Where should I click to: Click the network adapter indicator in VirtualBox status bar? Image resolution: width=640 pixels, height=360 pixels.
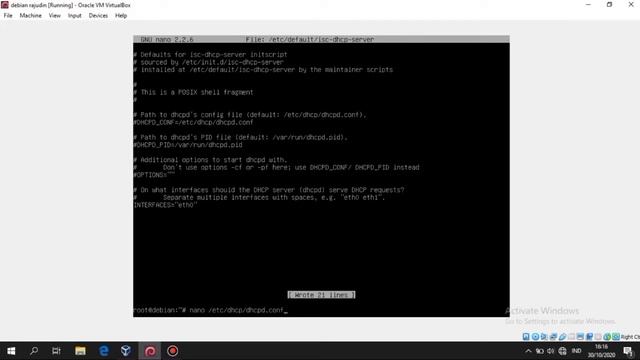tap(553, 336)
